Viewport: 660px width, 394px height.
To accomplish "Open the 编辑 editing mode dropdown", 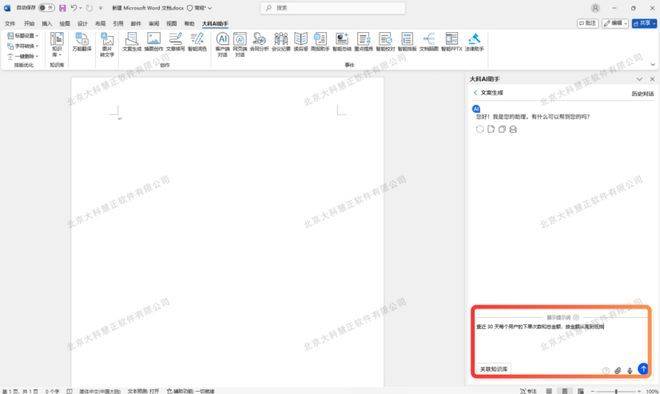I will tap(615, 23).
